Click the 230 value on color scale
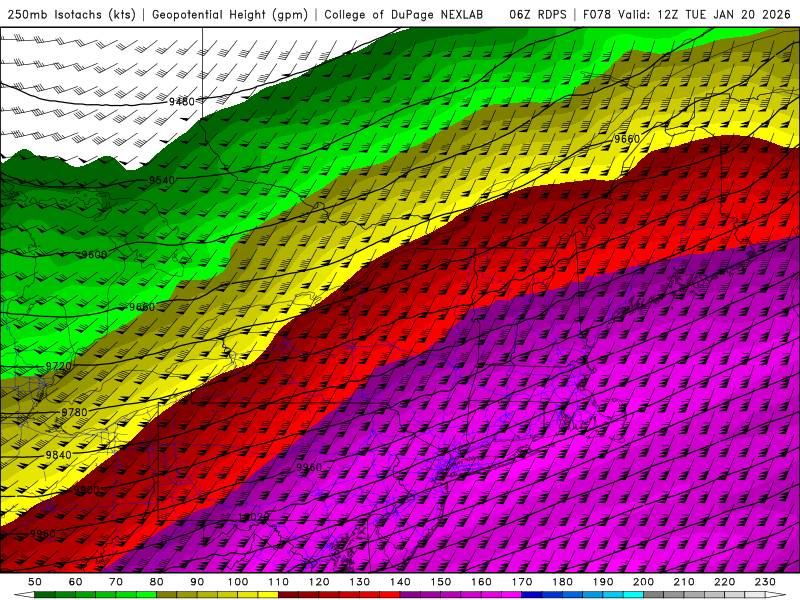This screenshot has height=600, width=800. point(765,582)
